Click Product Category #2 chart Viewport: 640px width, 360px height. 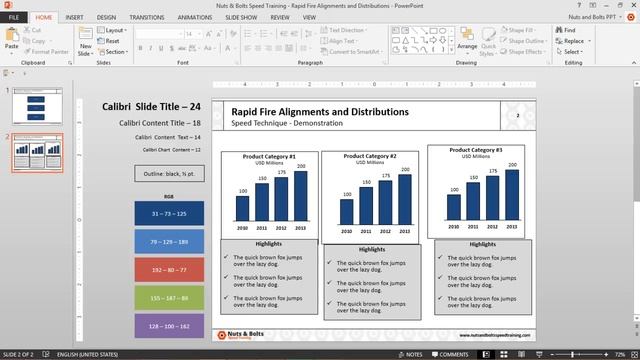pyautogui.click(x=370, y=198)
